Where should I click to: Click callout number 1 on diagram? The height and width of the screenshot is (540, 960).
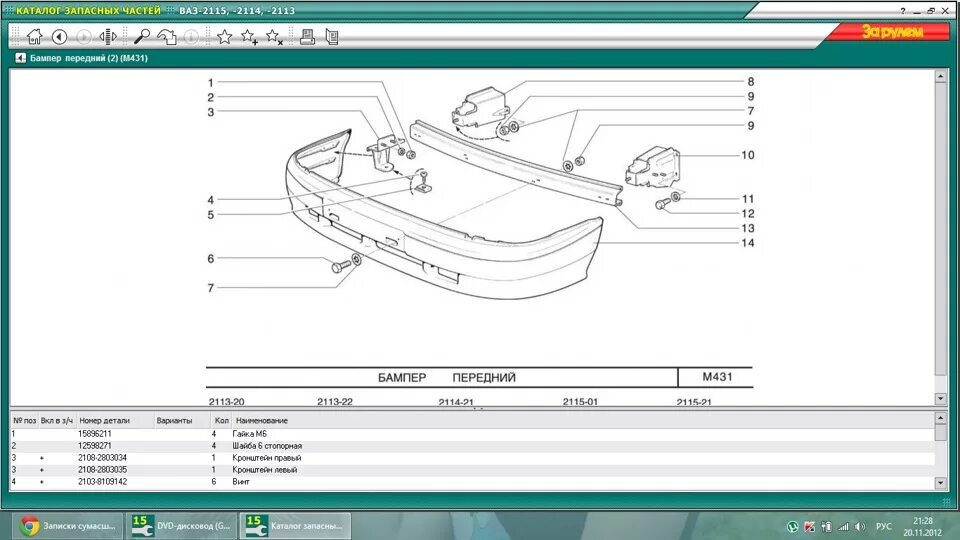pyautogui.click(x=211, y=83)
